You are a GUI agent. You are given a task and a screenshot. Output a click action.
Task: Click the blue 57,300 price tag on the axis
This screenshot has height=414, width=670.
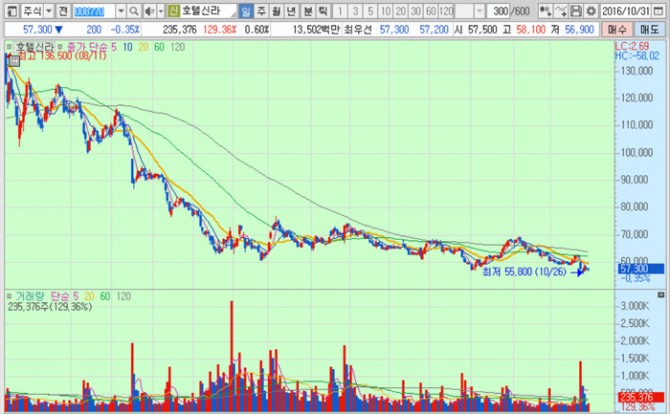[641, 269]
